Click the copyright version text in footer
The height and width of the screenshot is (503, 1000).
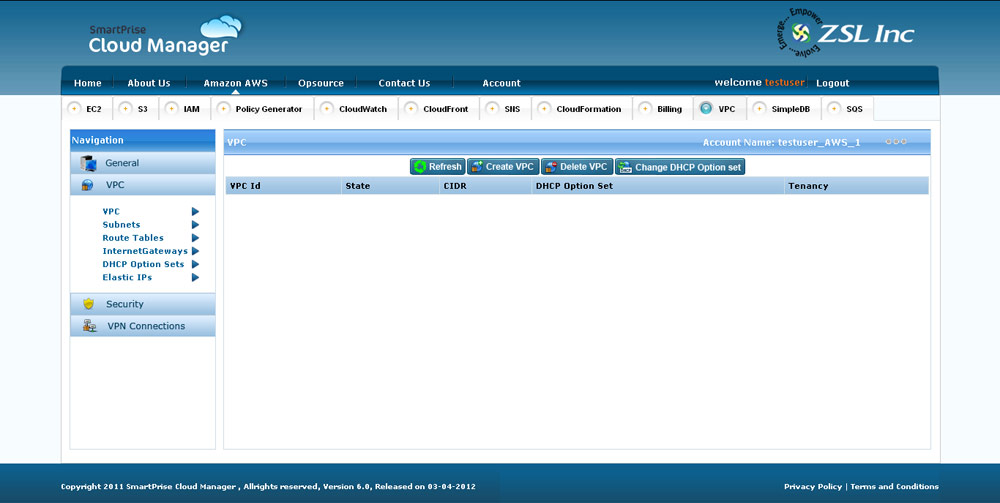click(268, 486)
